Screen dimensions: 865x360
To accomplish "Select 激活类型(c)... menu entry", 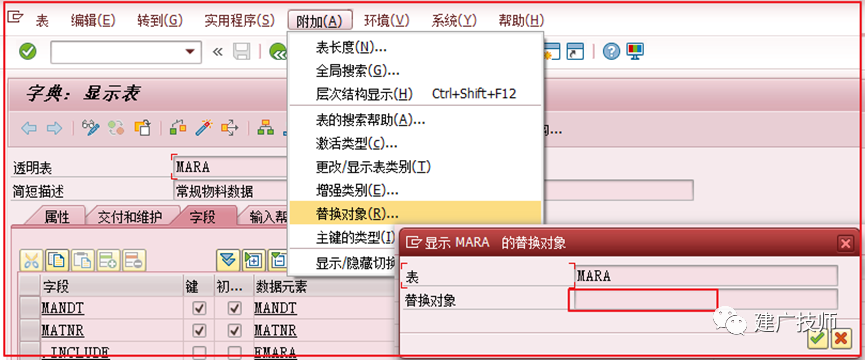I will (x=416, y=143).
